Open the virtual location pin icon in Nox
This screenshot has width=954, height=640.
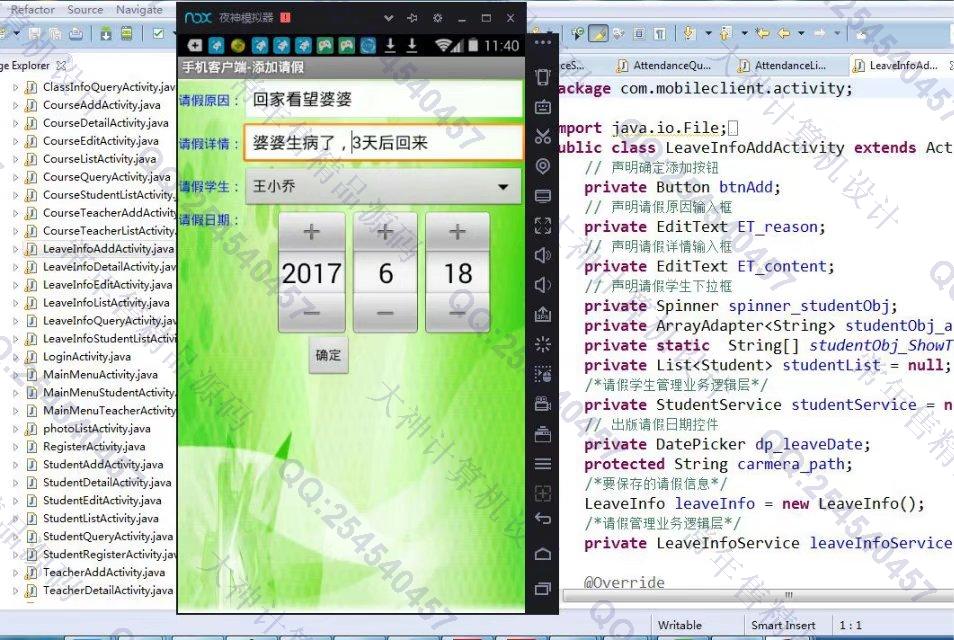(543, 165)
